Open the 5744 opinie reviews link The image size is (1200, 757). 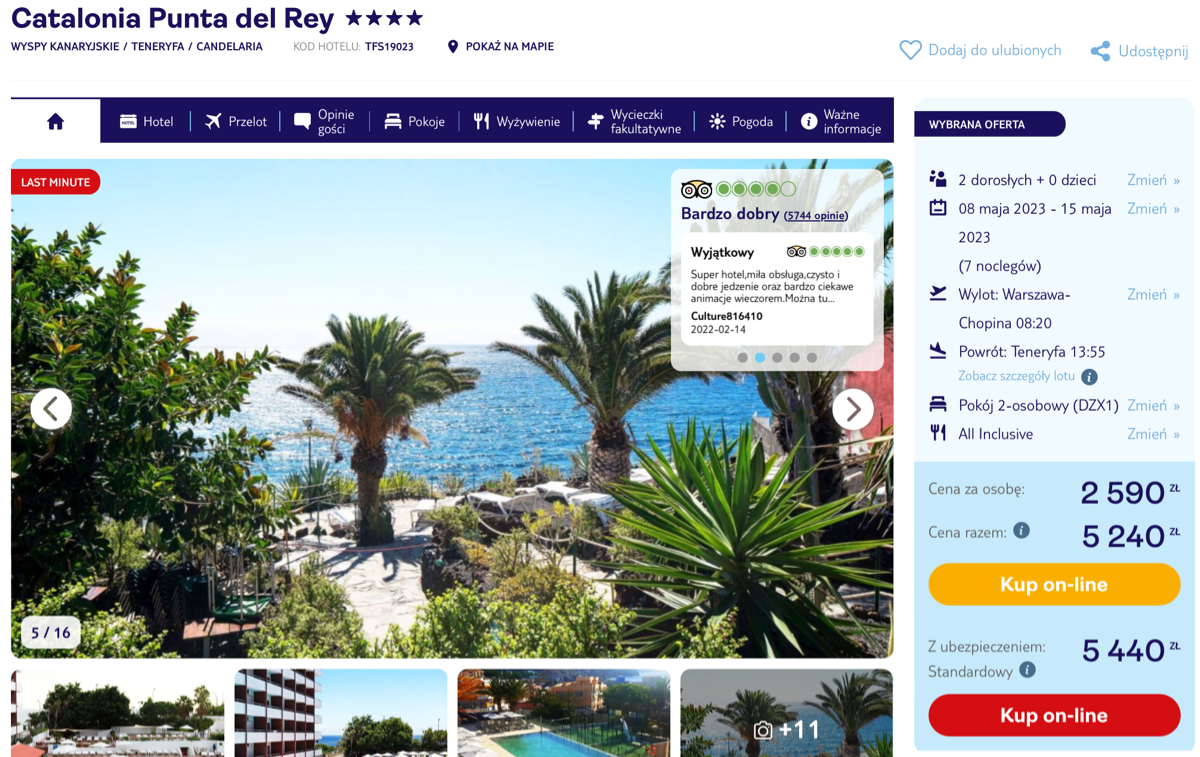coord(816,215)
